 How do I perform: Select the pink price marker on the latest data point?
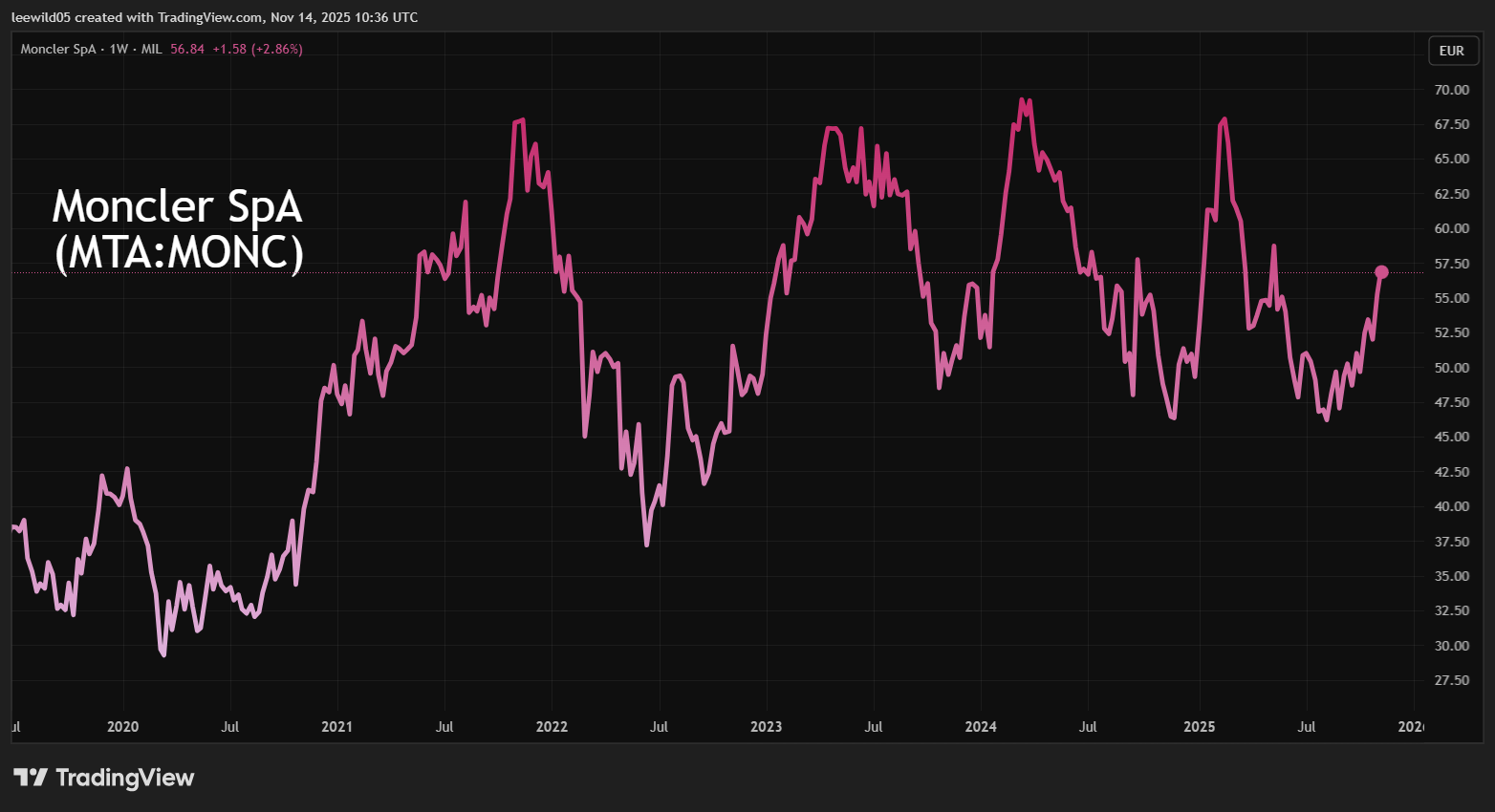[1382, 272]
